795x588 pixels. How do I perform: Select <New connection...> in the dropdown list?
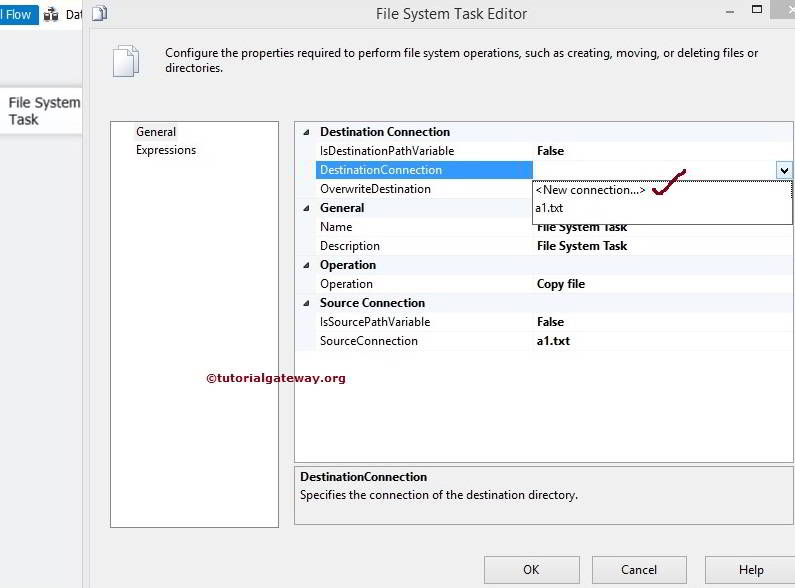590,190
